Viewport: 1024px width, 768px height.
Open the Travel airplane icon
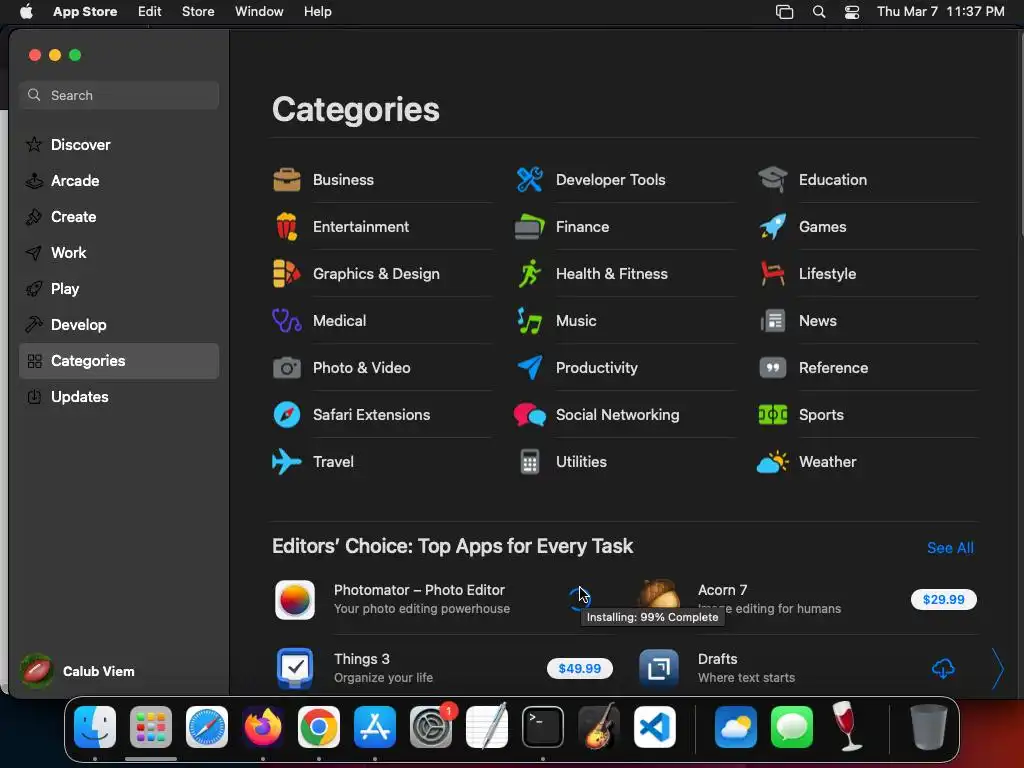point(287,462)
